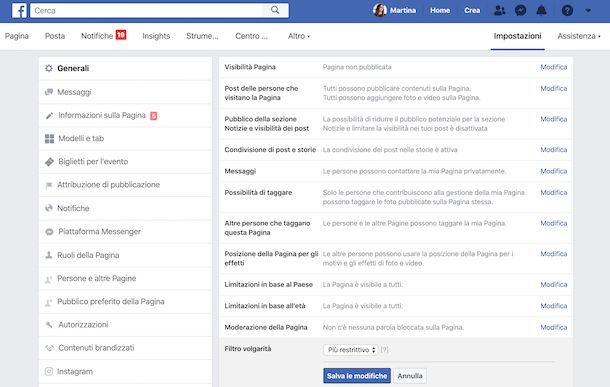Select the Impostazioni tab

(x=517, y=36)
